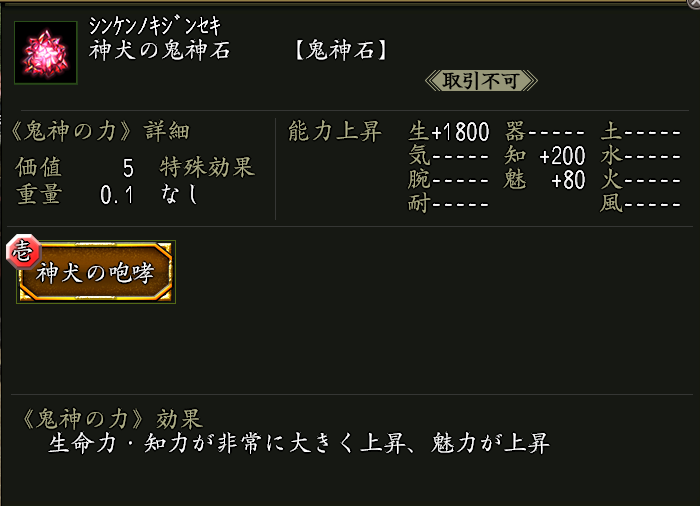Viewport: 700px width, 506px height.
Task: Select the 神犬の咆哮 skill button
Action: pos(96,273)
